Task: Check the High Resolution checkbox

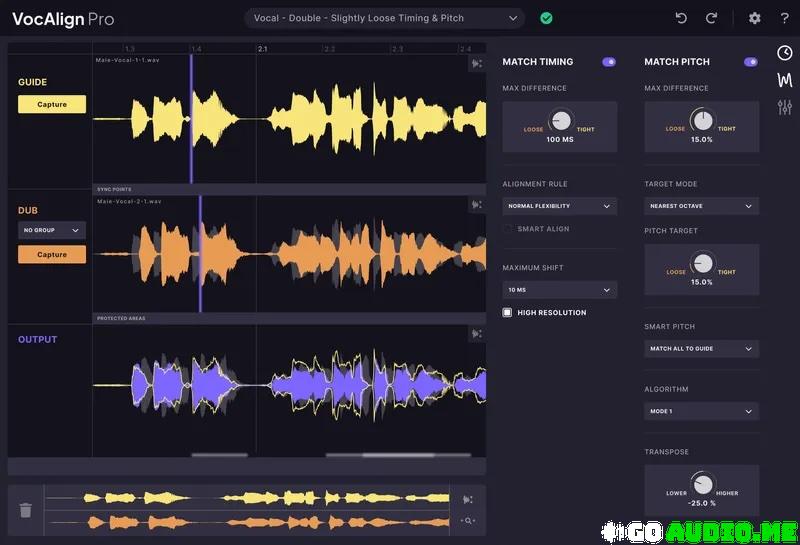Action: (x=507, y=312)
